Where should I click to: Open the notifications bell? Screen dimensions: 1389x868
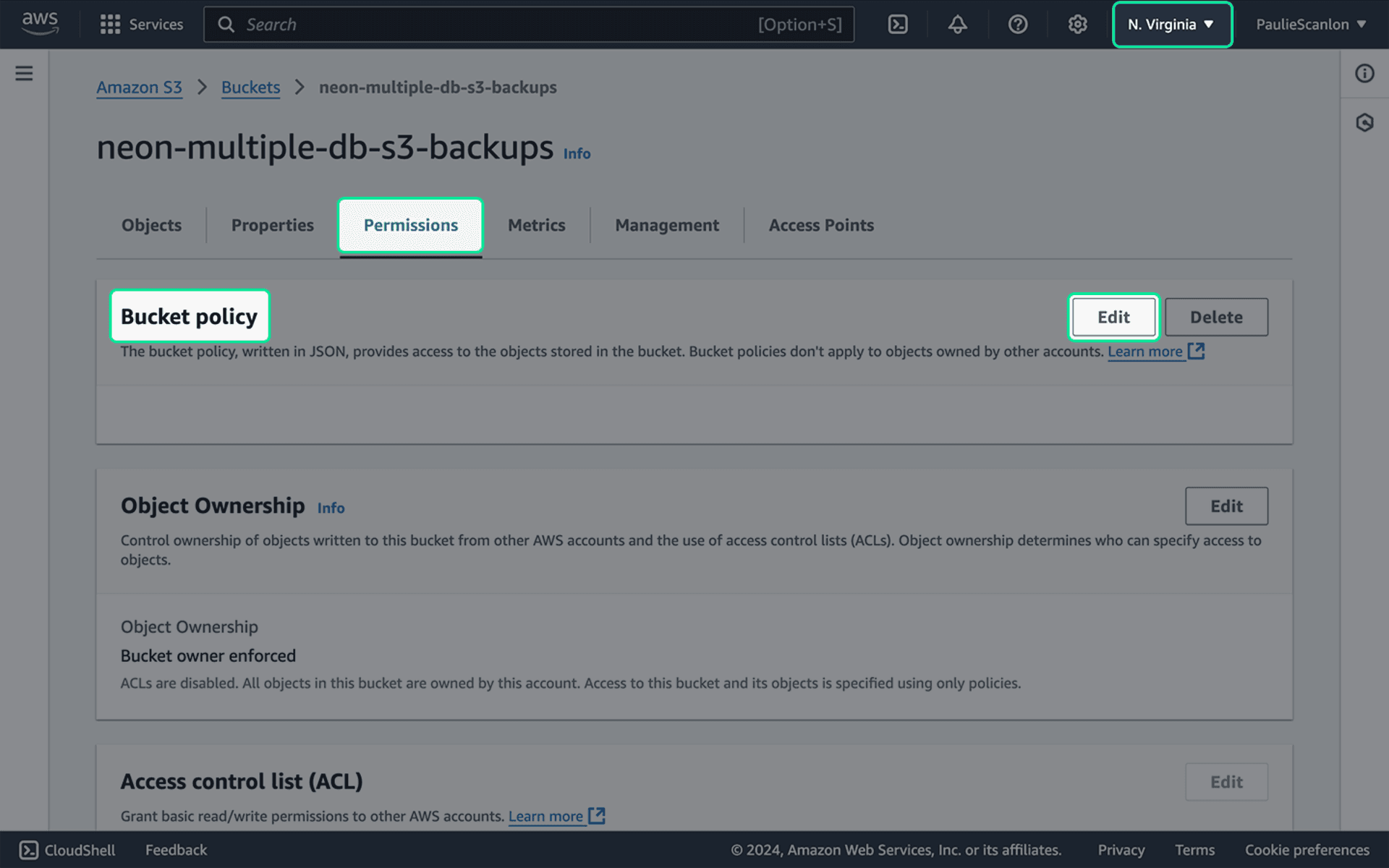click(956, 24)
